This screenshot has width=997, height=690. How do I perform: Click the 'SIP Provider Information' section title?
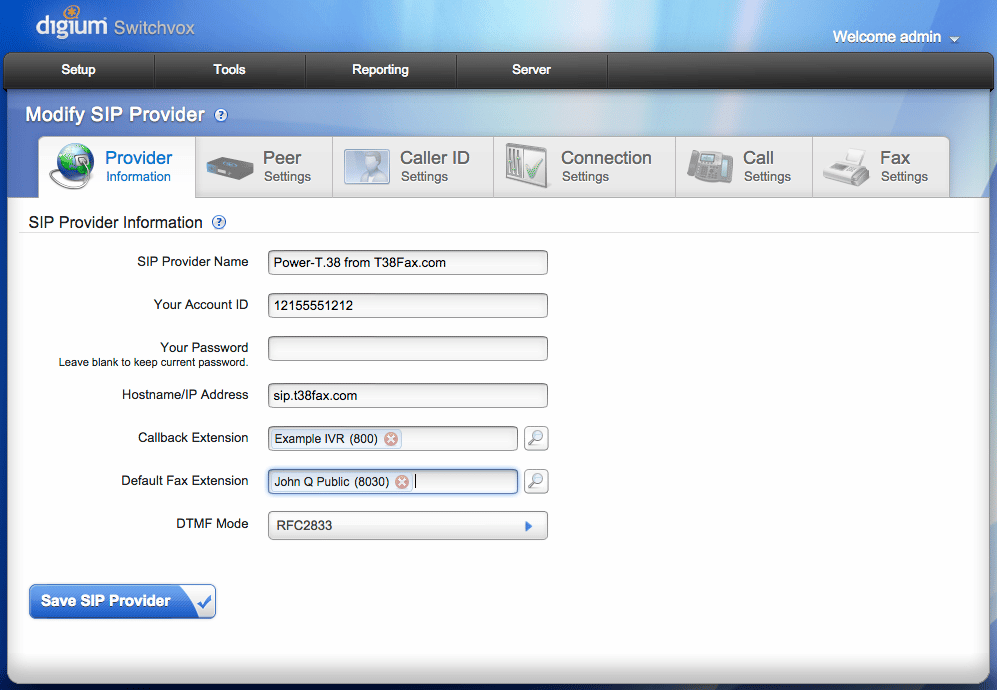(x=115, y=223)
